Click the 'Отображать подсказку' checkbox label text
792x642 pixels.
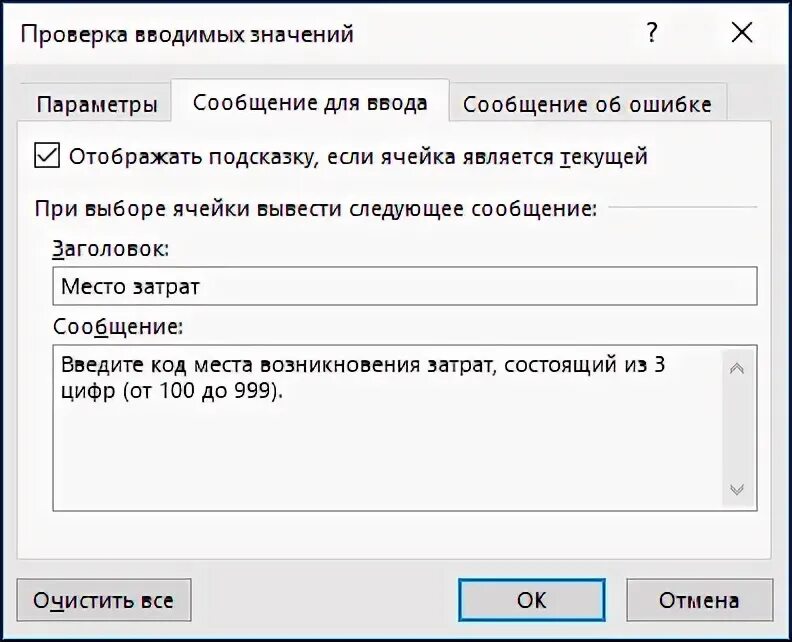coord(358,157)
